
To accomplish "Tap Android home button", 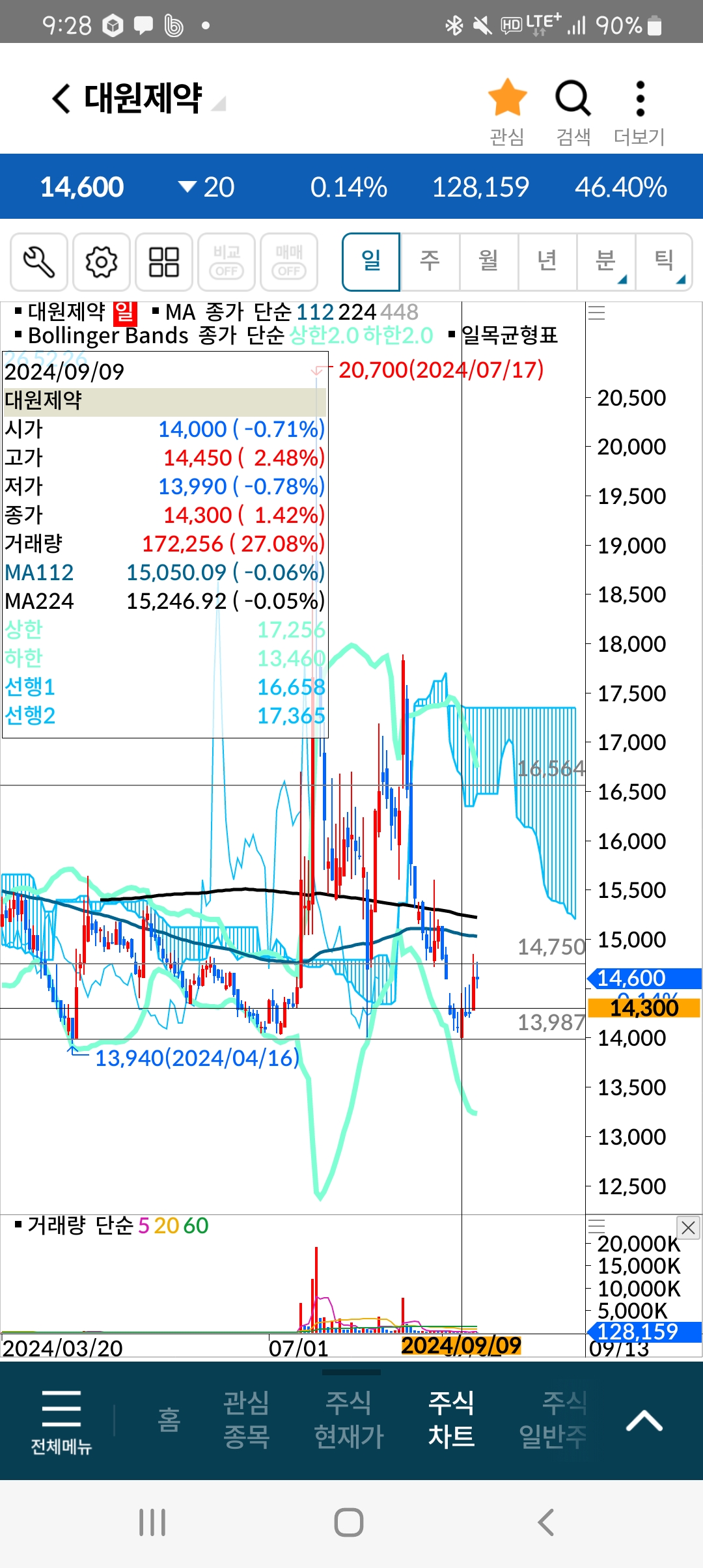I will point(349,1522).
